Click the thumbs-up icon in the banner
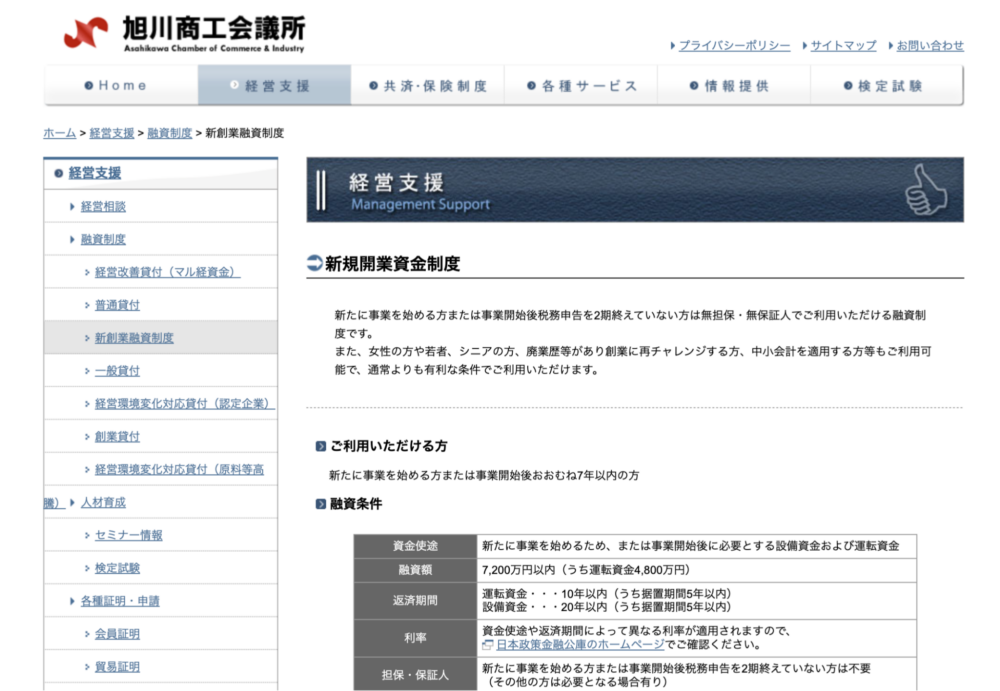The image size is (1000, 691). click(x=924, y=190)
